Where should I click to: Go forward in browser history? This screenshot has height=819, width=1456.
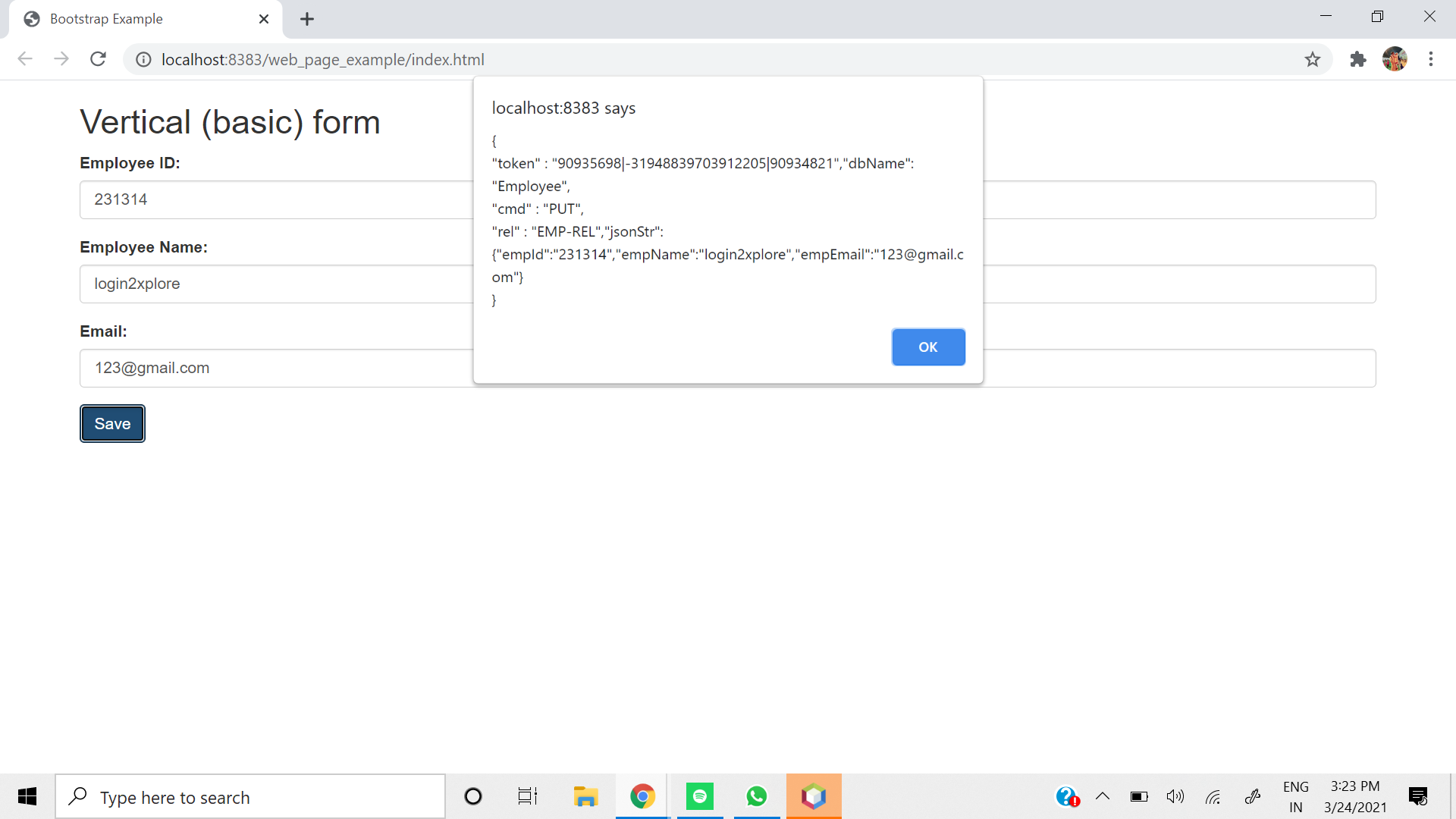(x=61, y=59)
